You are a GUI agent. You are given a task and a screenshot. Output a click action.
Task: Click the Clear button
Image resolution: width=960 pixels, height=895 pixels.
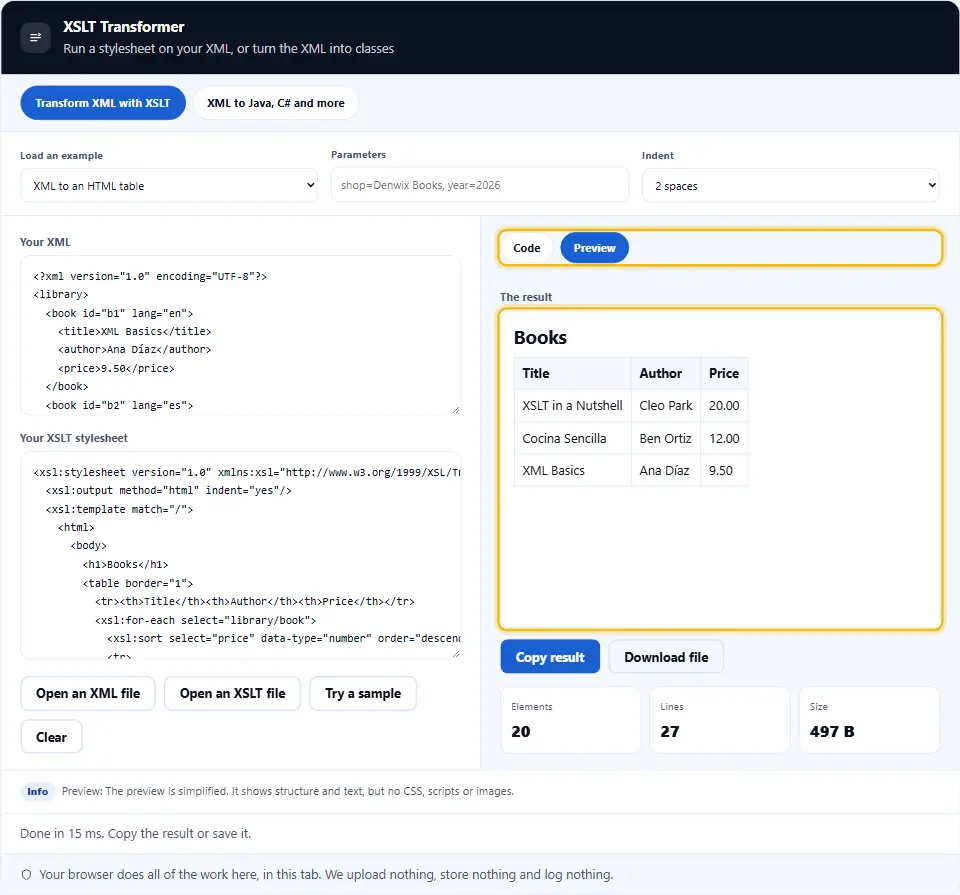tap(51, 737)
